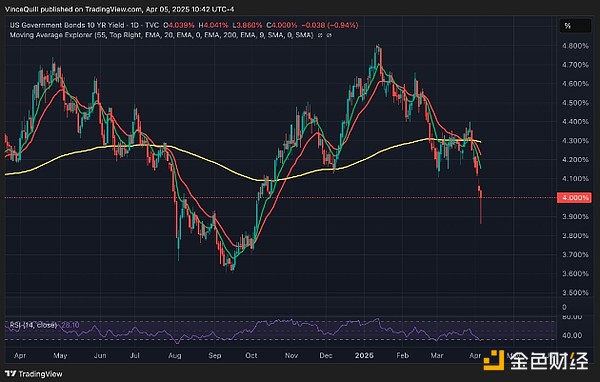Click the TradingView logo at bottom left
The image size is (600, 382).
click(34, 374)
